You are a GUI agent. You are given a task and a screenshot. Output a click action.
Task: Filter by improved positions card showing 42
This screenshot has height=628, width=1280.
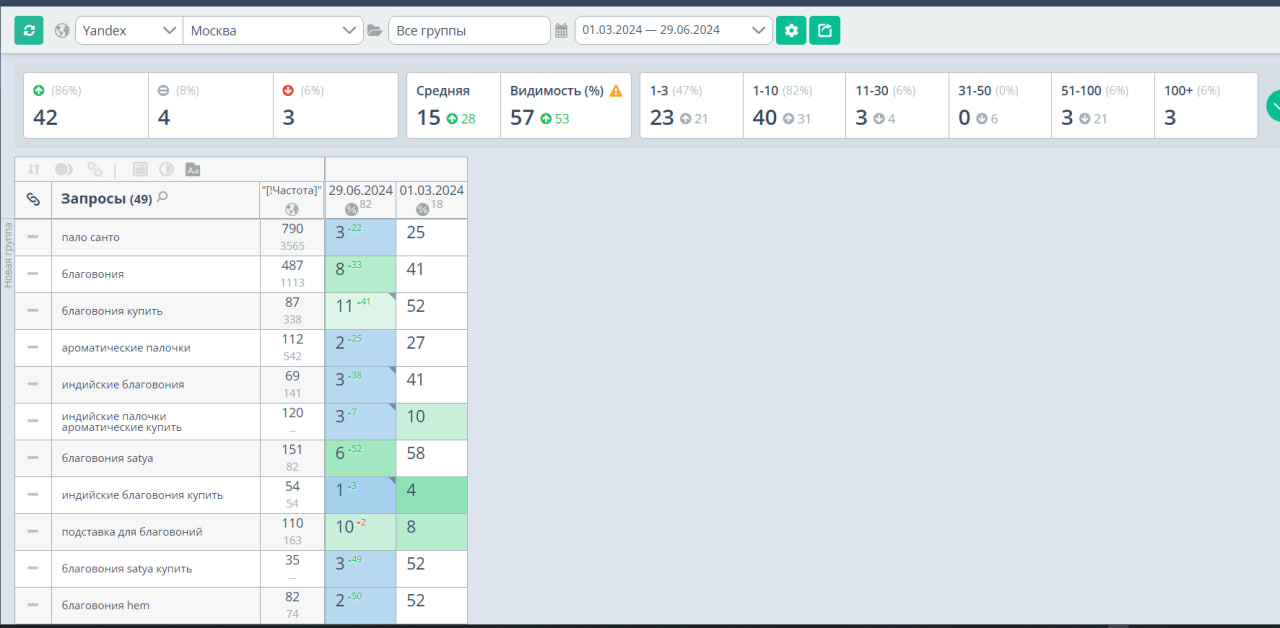coord(86,105)
